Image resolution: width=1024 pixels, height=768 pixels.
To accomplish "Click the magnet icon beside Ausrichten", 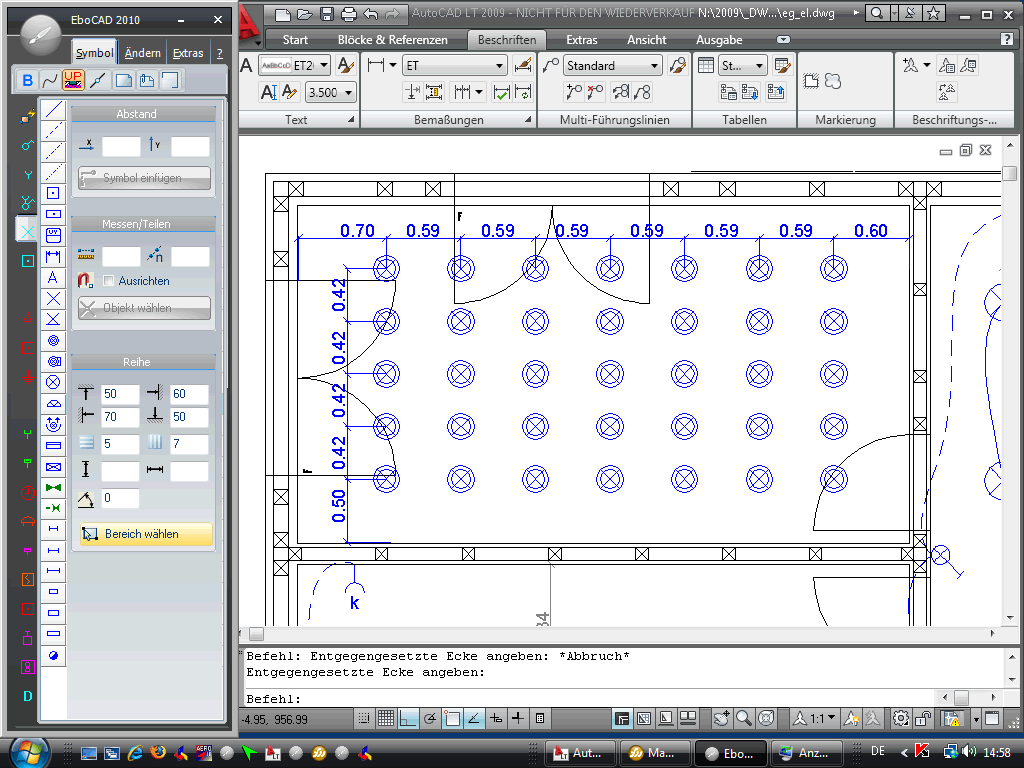I will [x=85, y=281].
